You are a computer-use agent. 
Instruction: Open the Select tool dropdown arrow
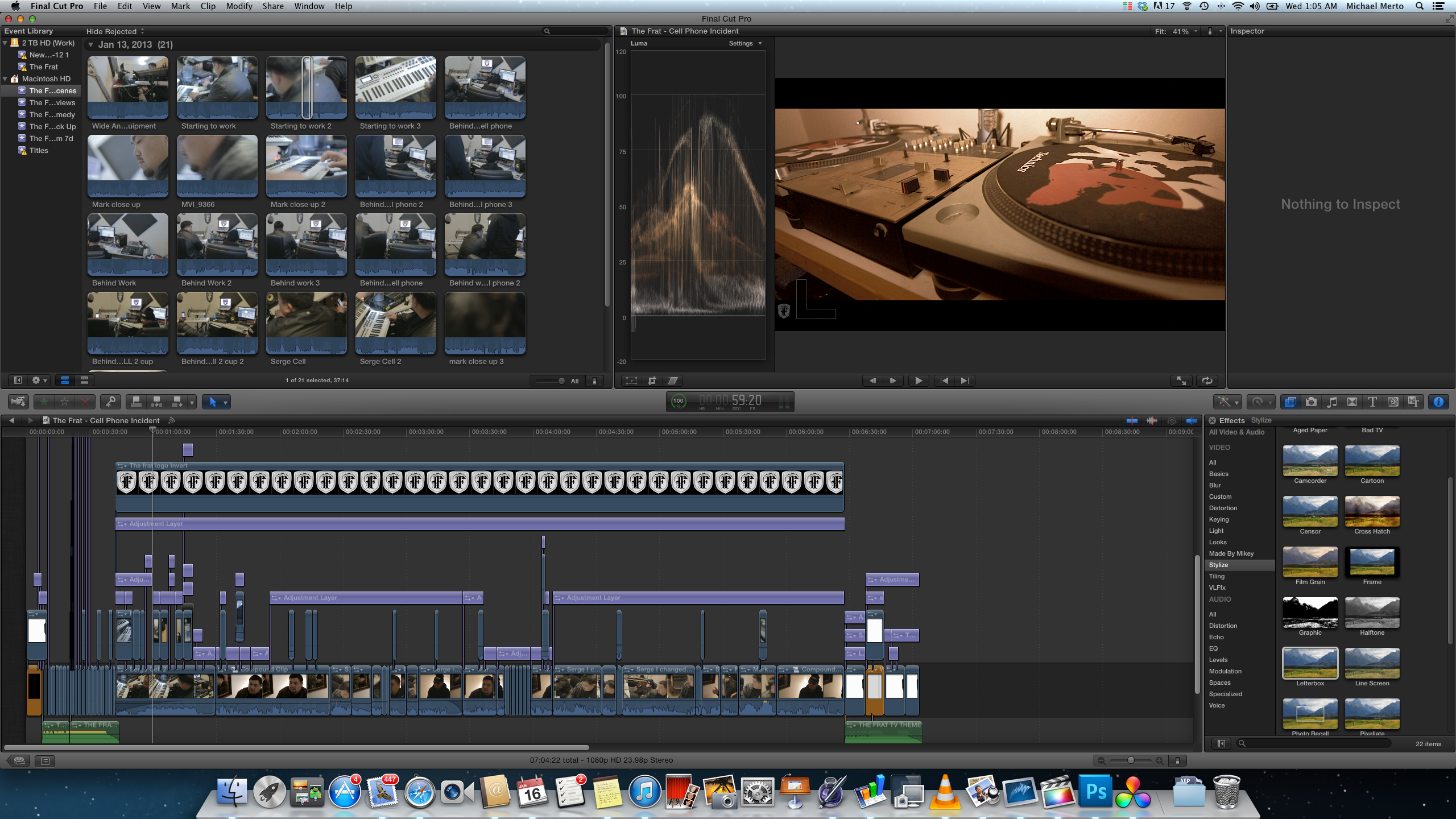(x=225, y=403)
